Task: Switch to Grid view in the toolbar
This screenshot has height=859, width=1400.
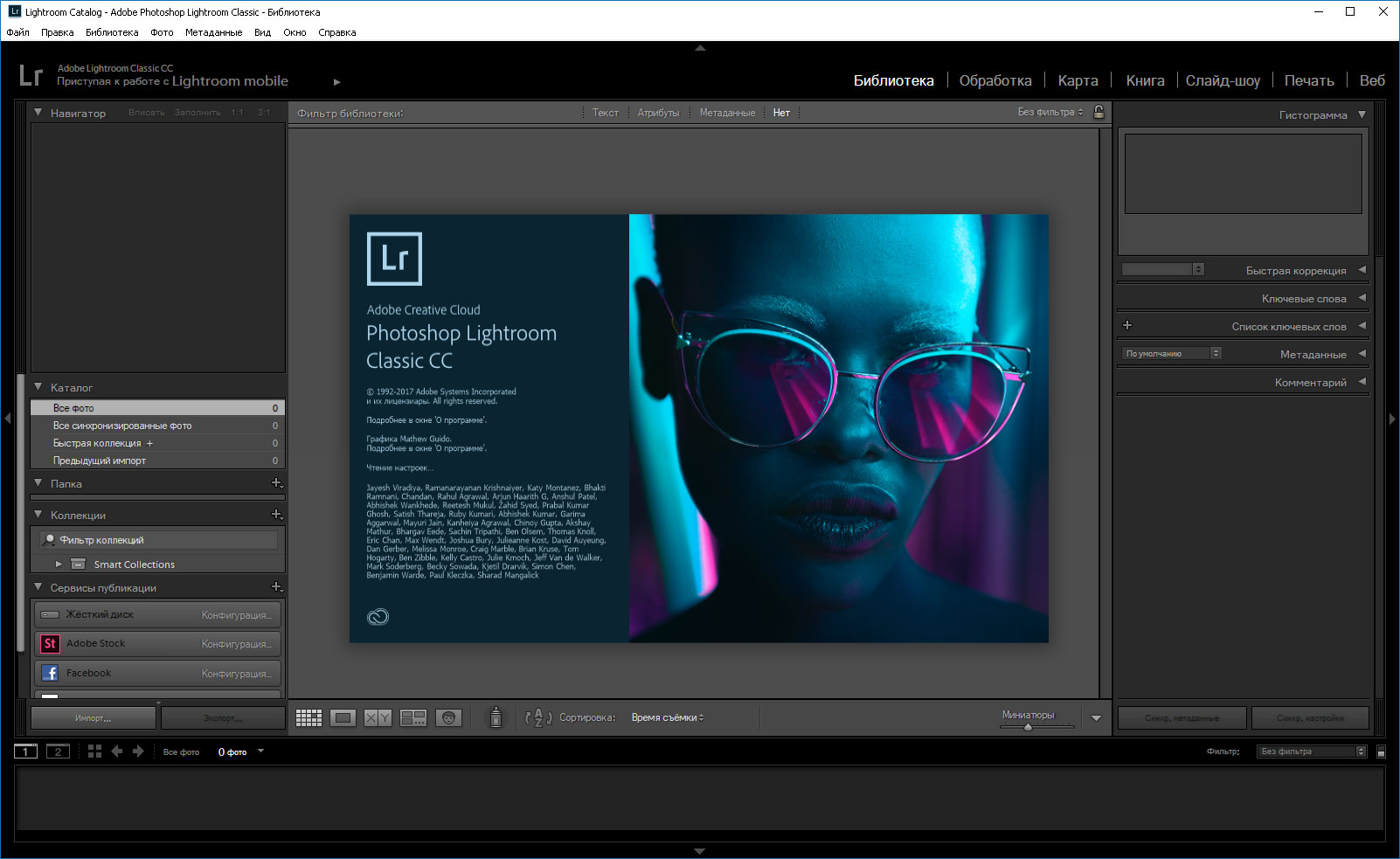Action: (308, 717)
